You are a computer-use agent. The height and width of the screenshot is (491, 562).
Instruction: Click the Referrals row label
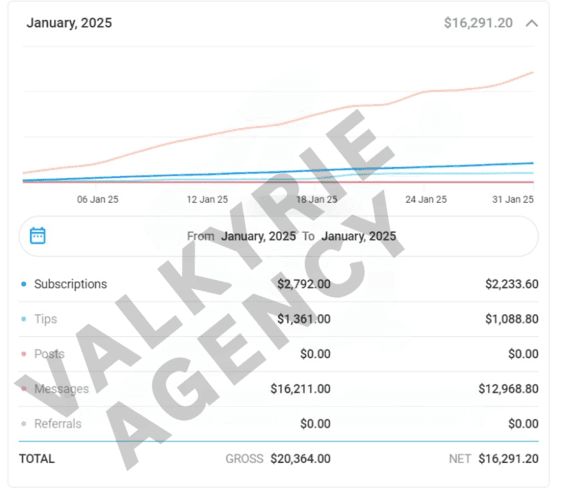(x=58, y=424)
